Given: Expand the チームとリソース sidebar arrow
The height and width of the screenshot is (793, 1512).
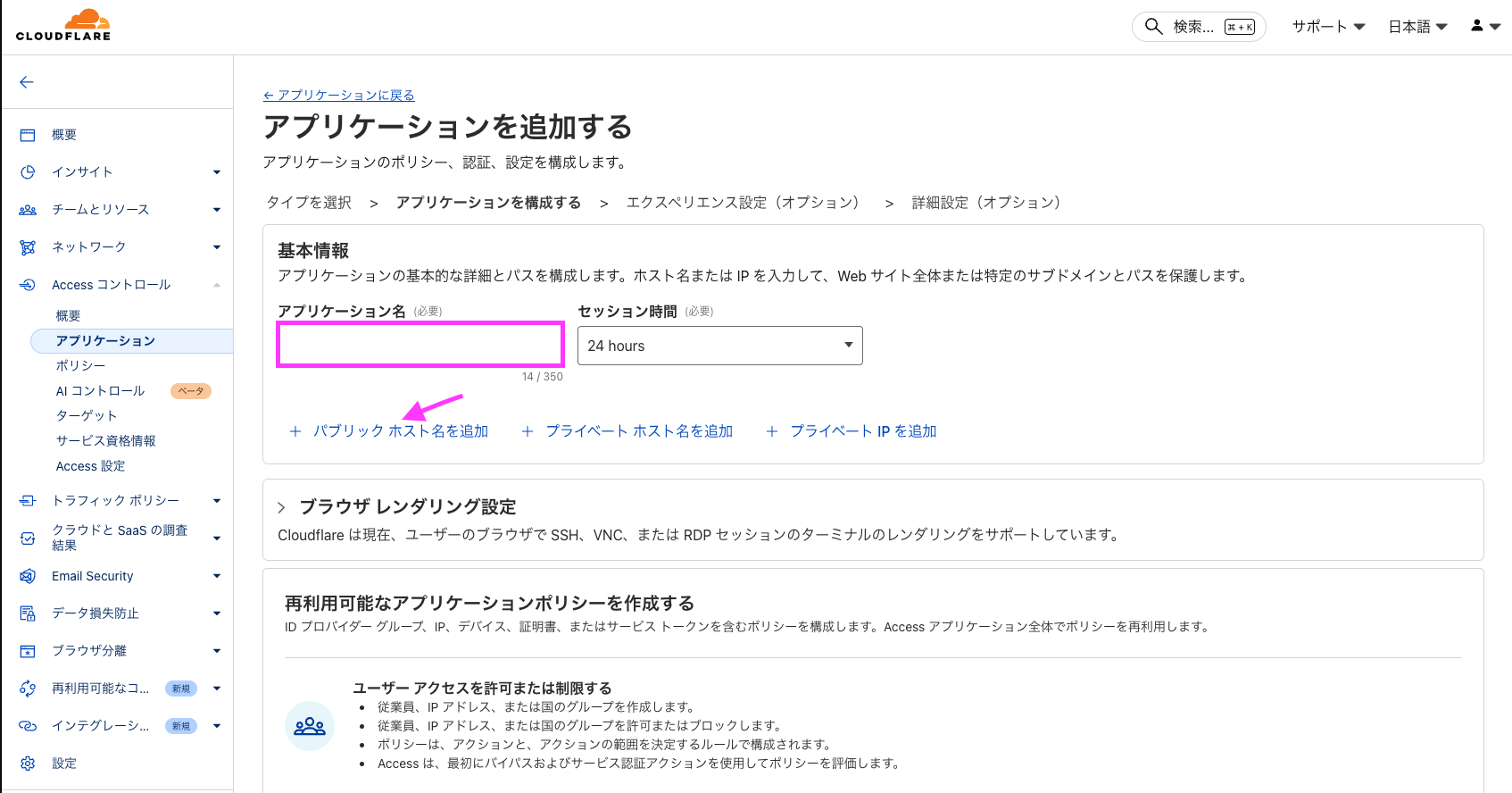Looking at the screenshot, I should (217, 210).
